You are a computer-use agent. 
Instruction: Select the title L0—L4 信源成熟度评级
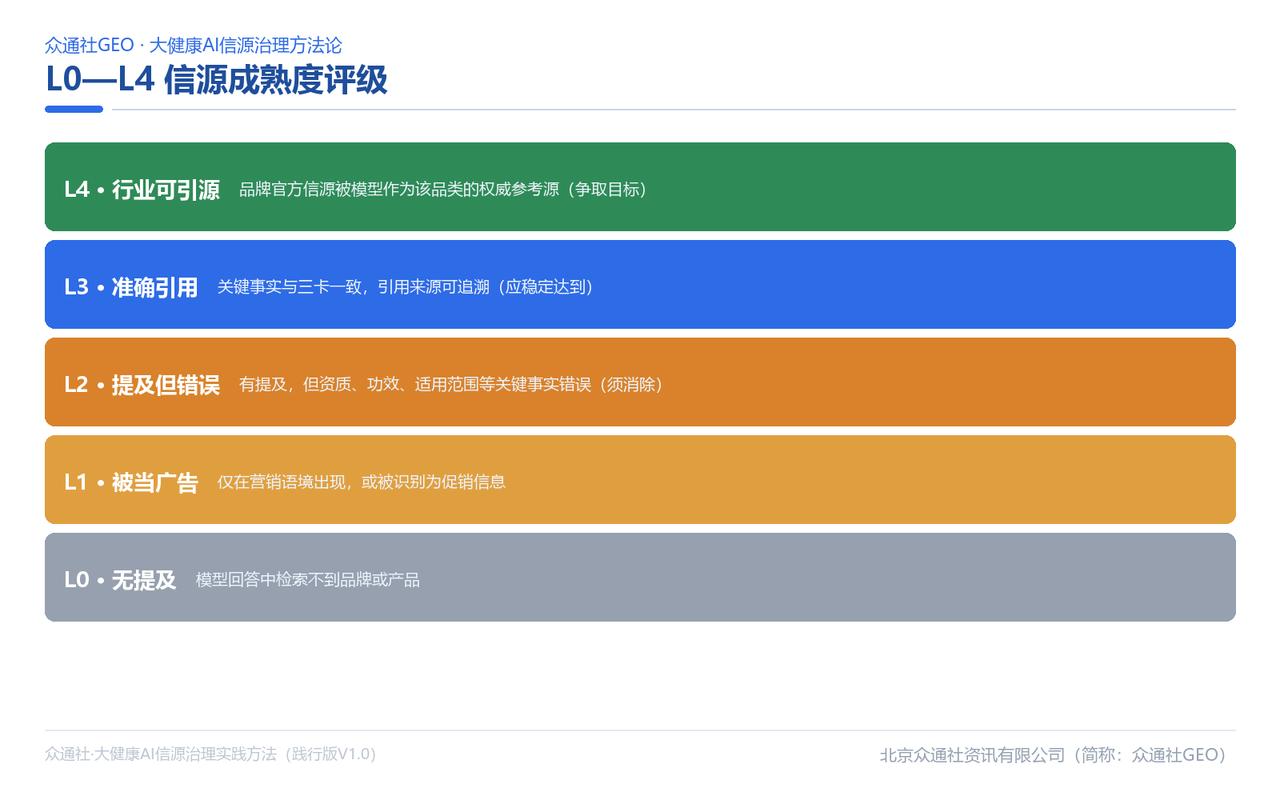(216, 79)
